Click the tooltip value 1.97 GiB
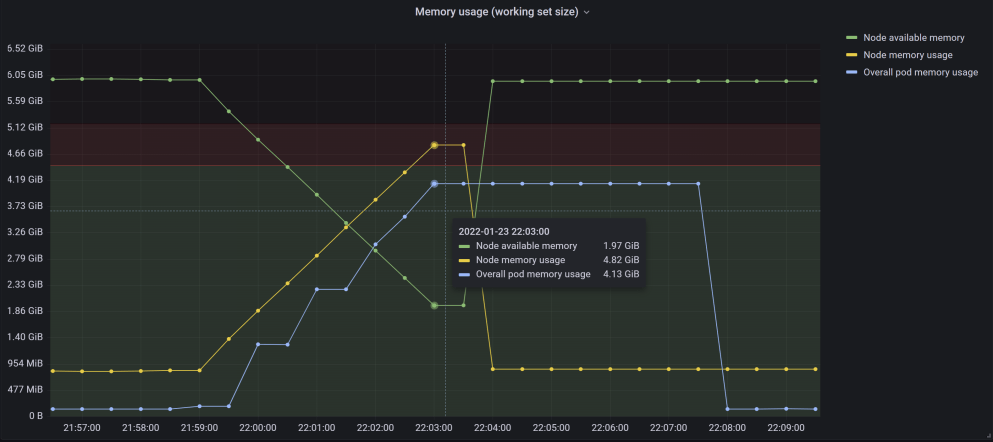Viewport: 993px width, 442px height. [621, 246]
